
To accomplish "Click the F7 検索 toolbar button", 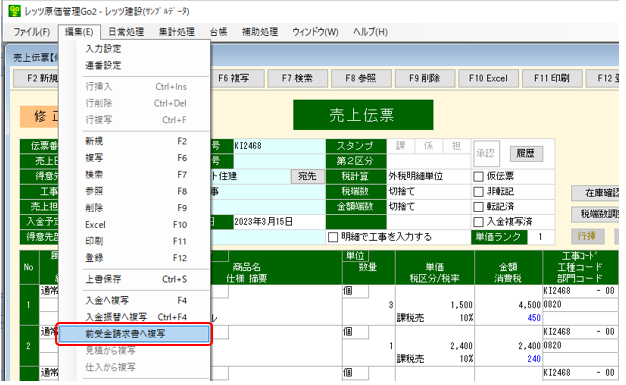I will point(297,78).
